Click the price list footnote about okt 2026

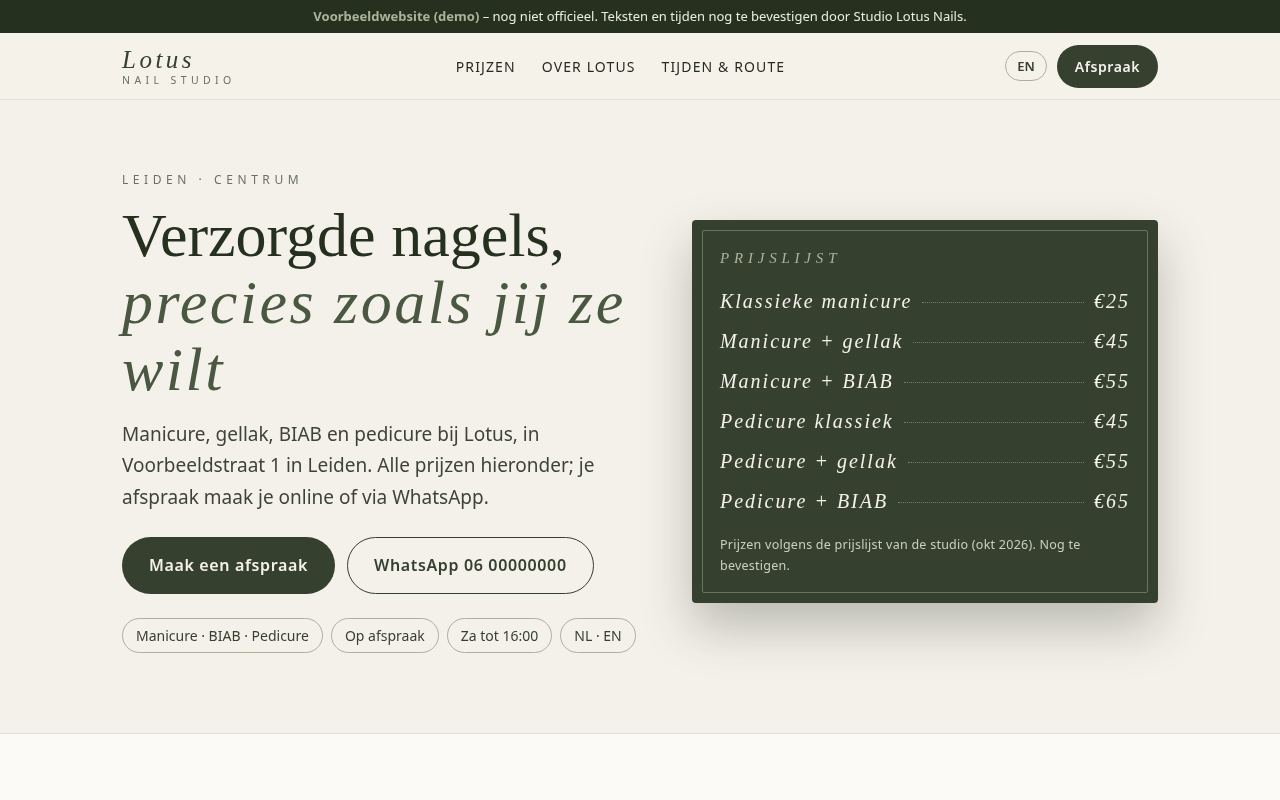pyautogui.click(x=900, y=555)
